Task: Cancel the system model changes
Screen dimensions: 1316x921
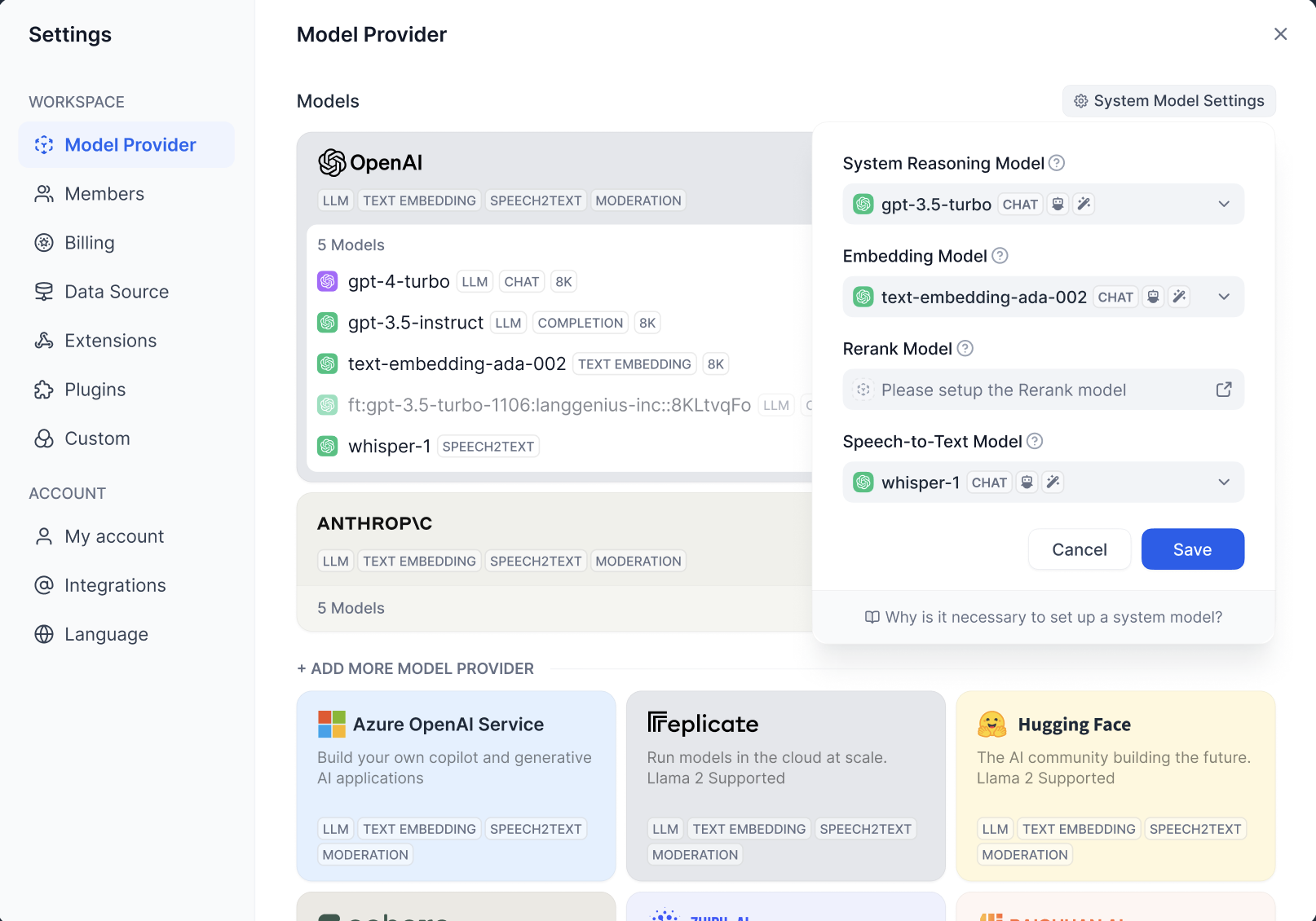Action: pos(1079,549)
